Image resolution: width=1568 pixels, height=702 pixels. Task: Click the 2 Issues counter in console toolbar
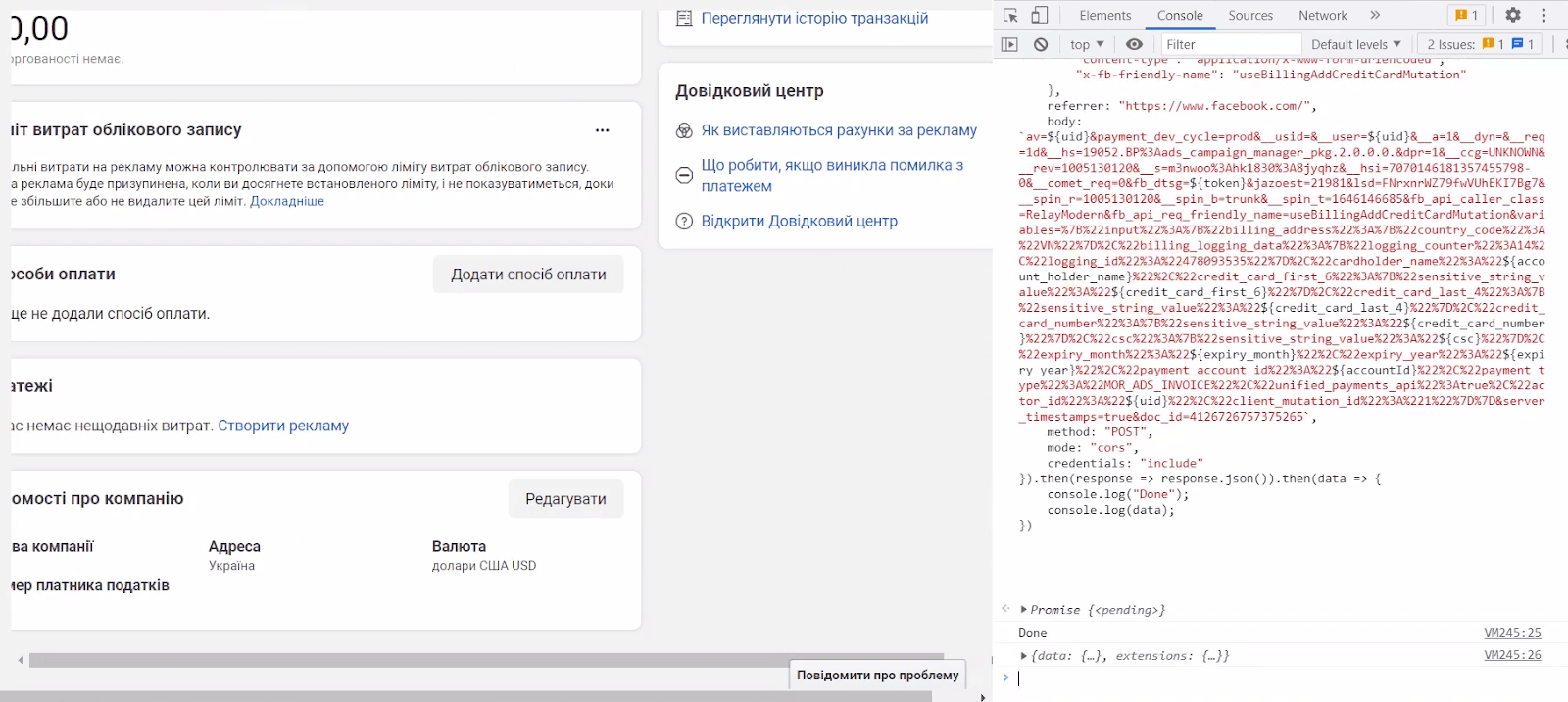1480,44
